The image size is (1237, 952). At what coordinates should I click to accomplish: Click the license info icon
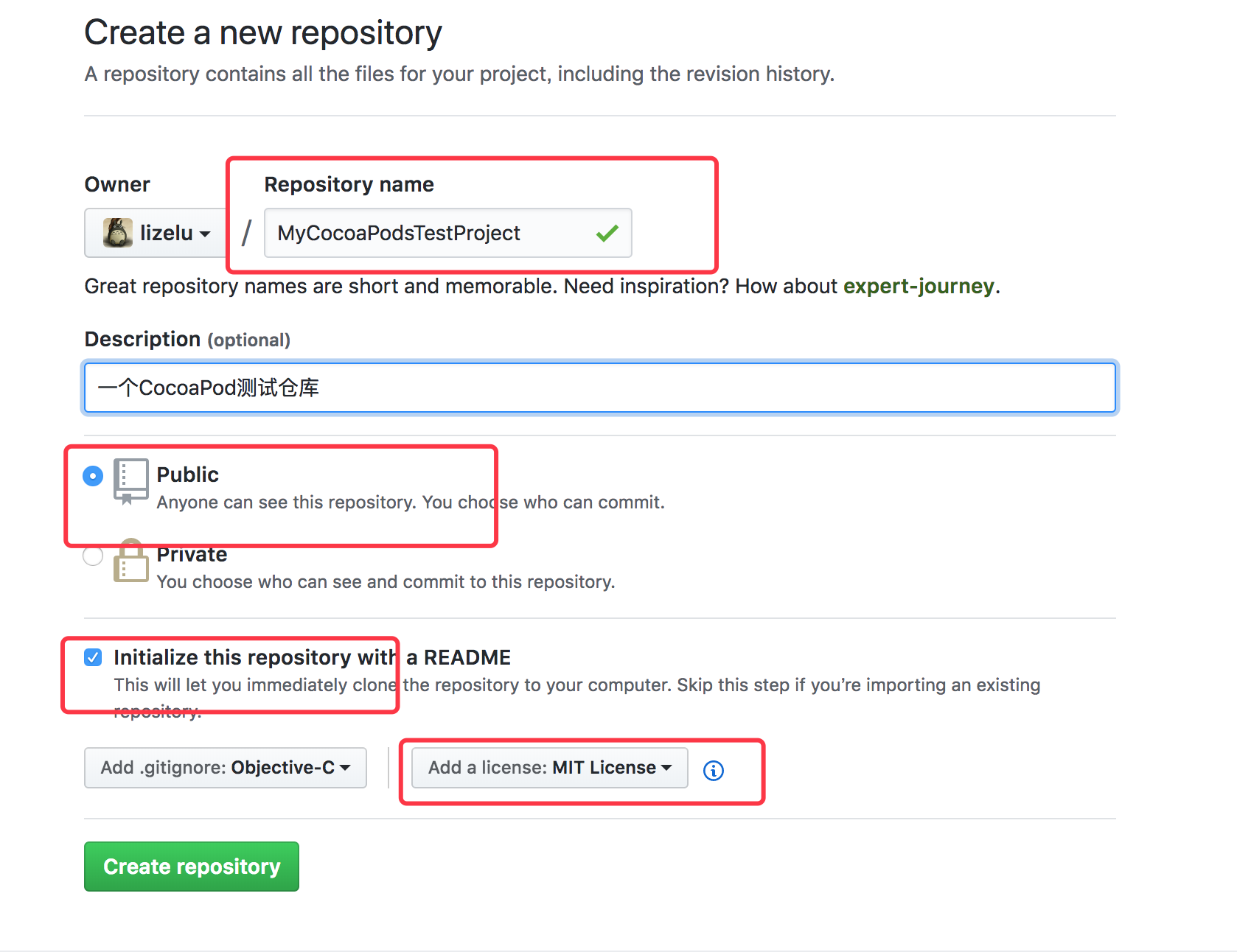713,770
